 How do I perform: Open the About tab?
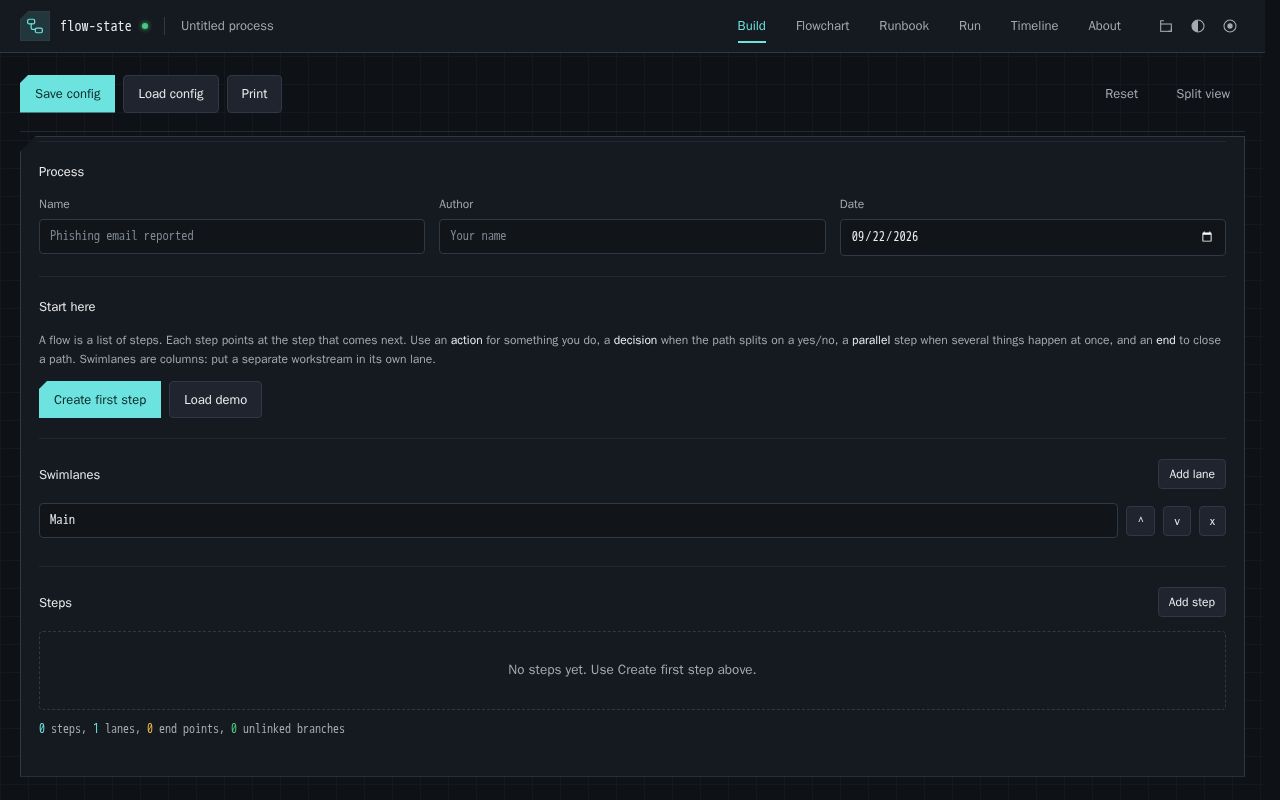coord(1104,26)
